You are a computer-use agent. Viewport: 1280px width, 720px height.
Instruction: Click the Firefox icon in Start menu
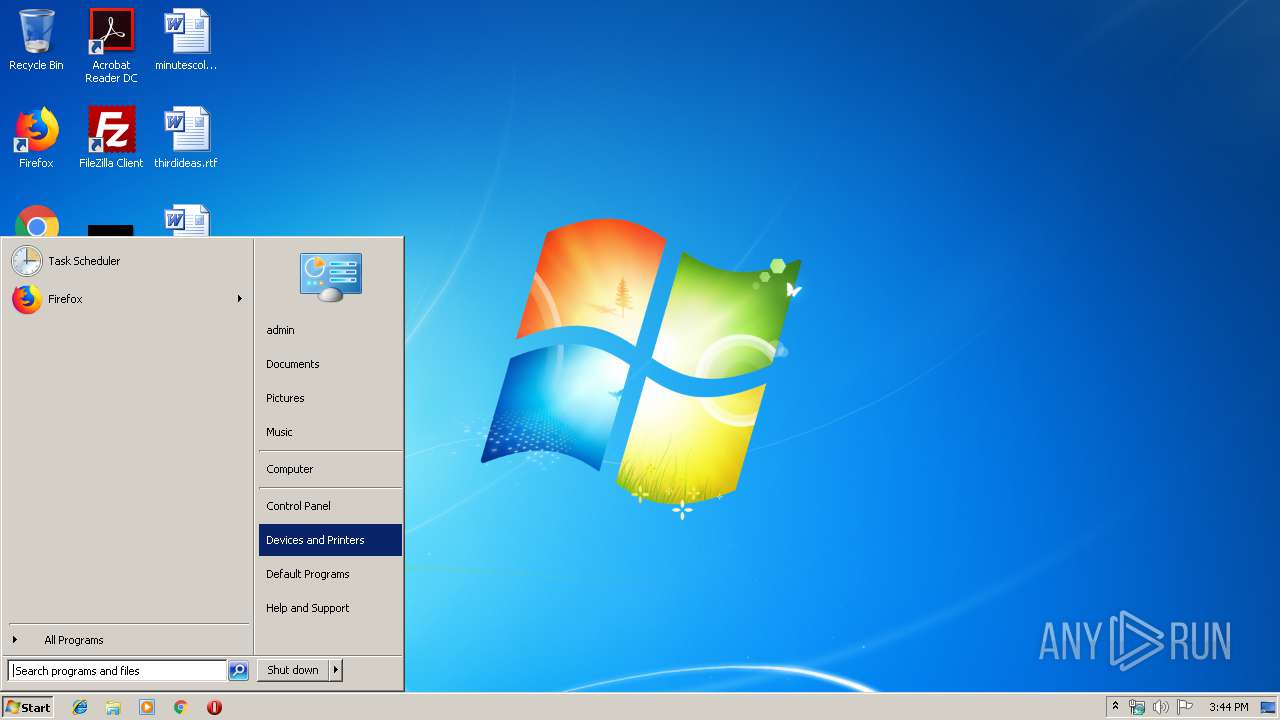coord(27,299)
